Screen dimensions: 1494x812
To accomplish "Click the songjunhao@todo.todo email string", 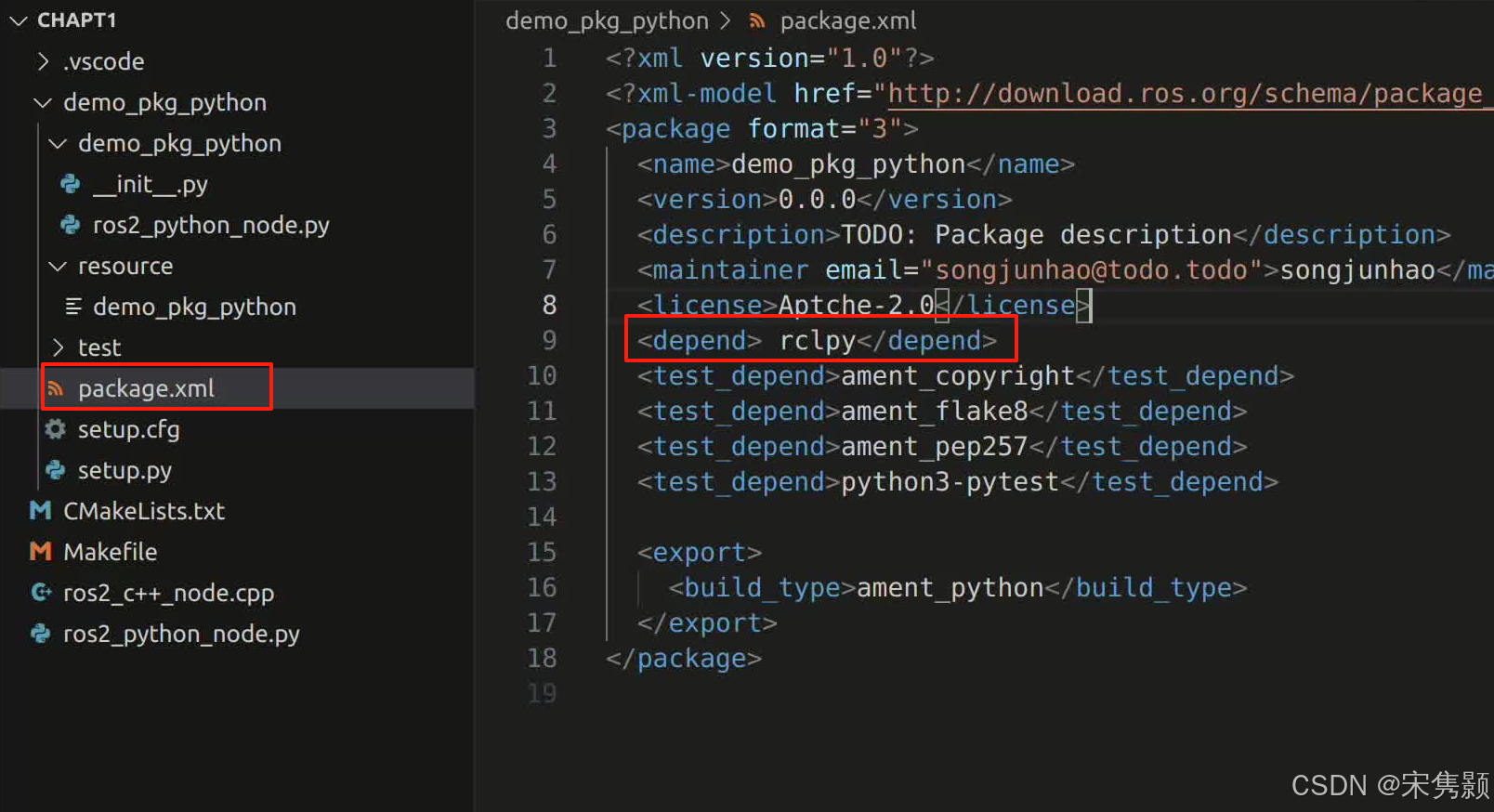I will pyautogui.click(x=1090, y=270).
